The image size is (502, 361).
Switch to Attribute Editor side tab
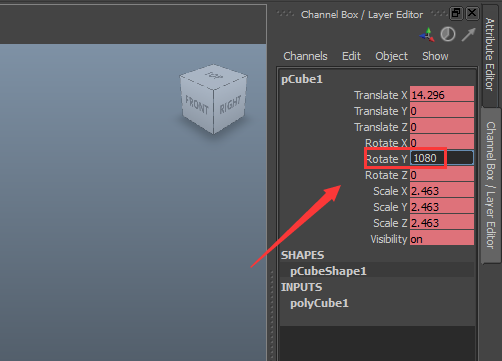(x=489, y=54)
